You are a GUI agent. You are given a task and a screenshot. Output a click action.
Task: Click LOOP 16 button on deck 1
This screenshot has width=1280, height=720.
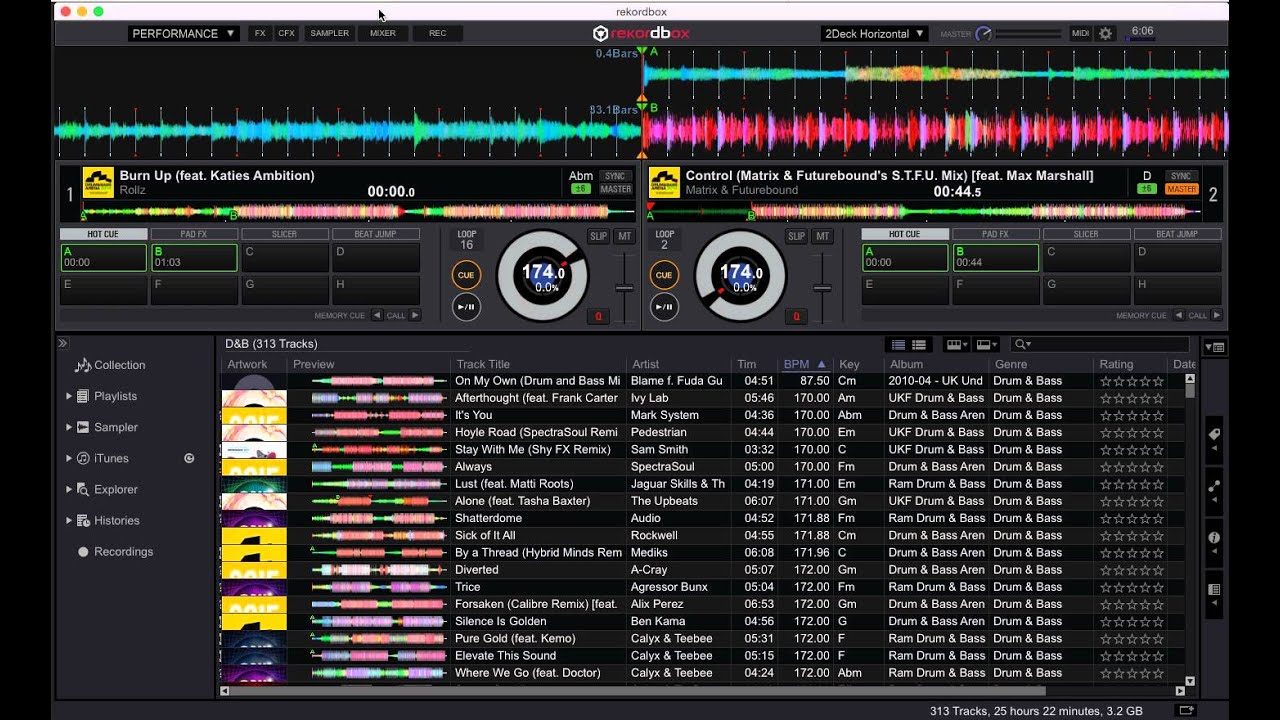click(466, 239)
